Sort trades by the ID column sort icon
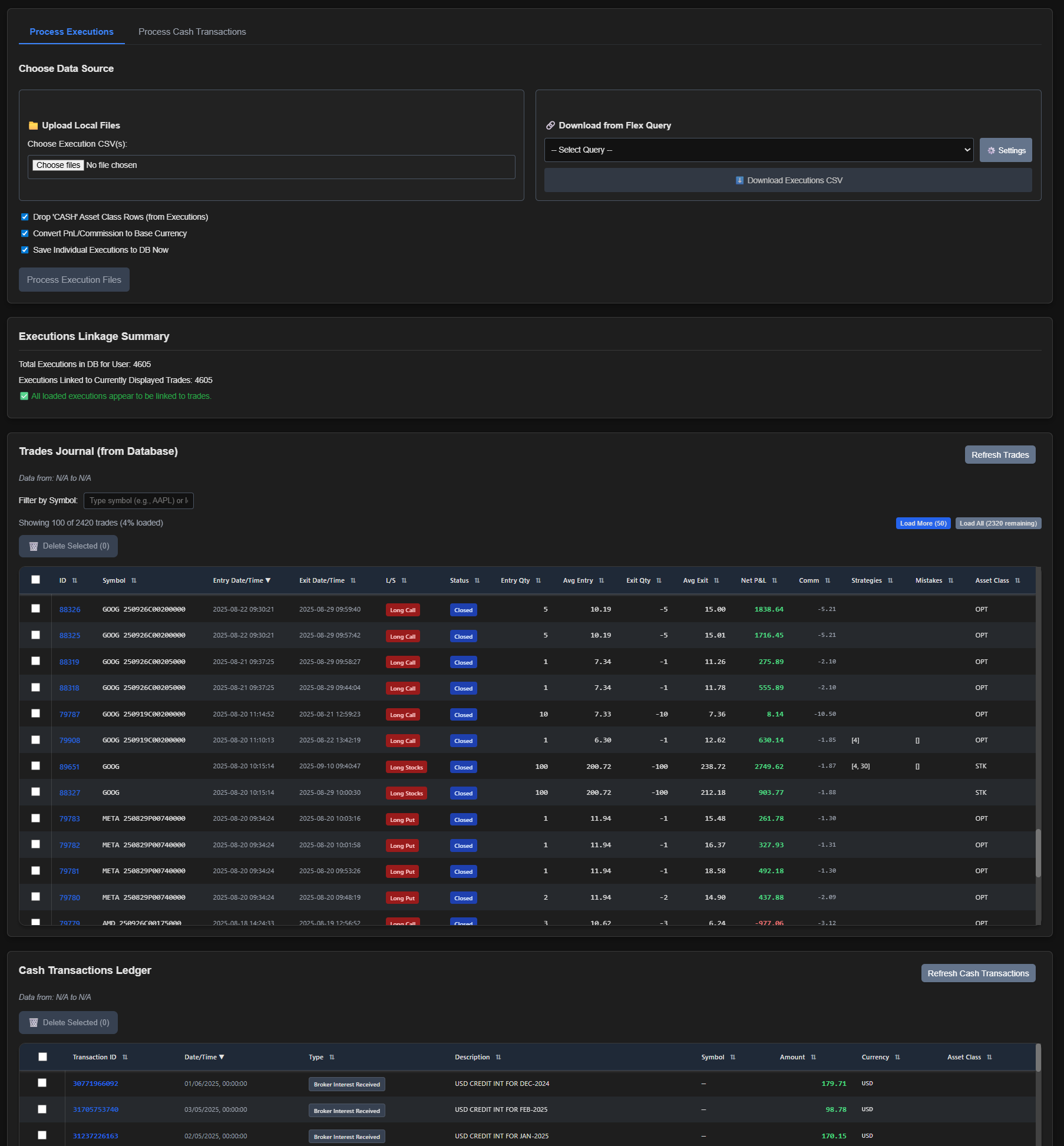Viewport: 1064px width, 1146px height. 75,581
